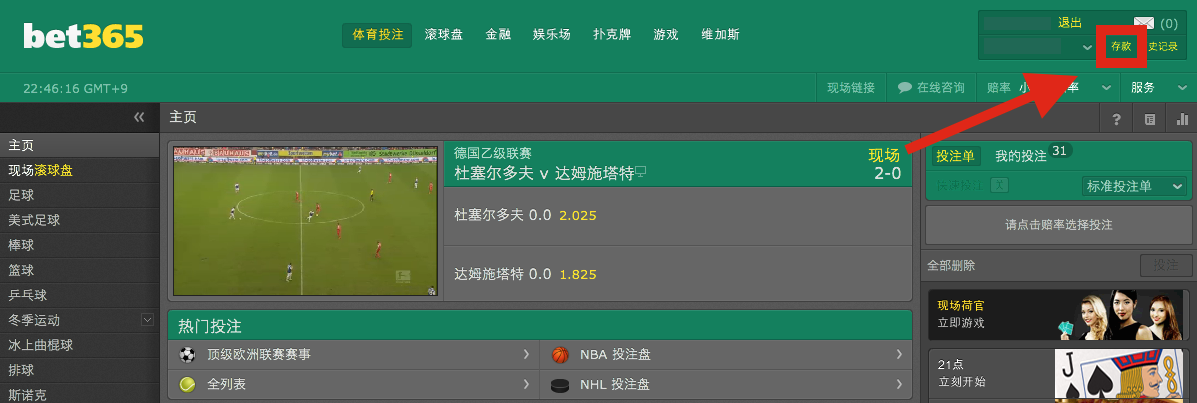Image resolution: width=1197 pixels, height=403 pixels.
Task: Open the mail envelope inbox icon
Action: coord(1144,24)
